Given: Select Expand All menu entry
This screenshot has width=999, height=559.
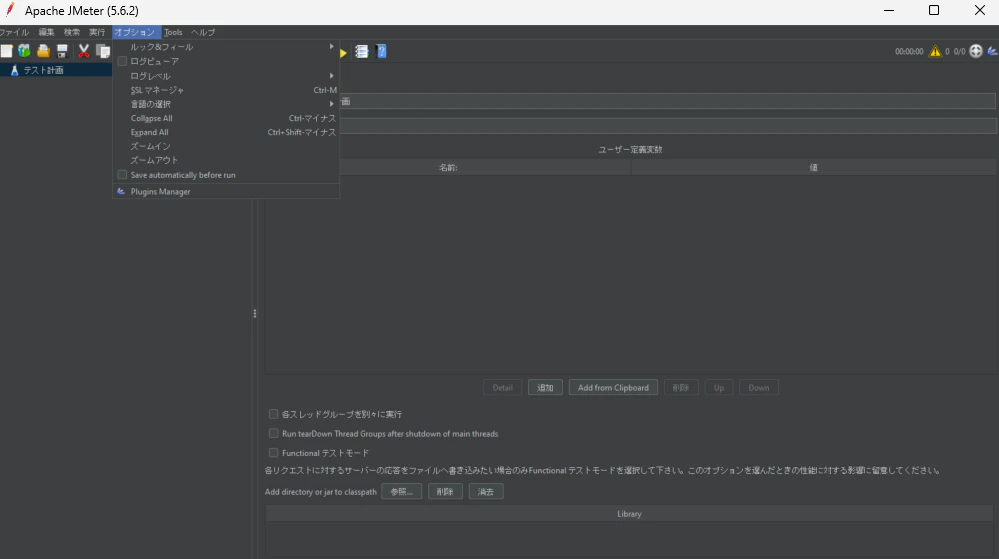Looking at the screenshot, I should coord(226,132).
